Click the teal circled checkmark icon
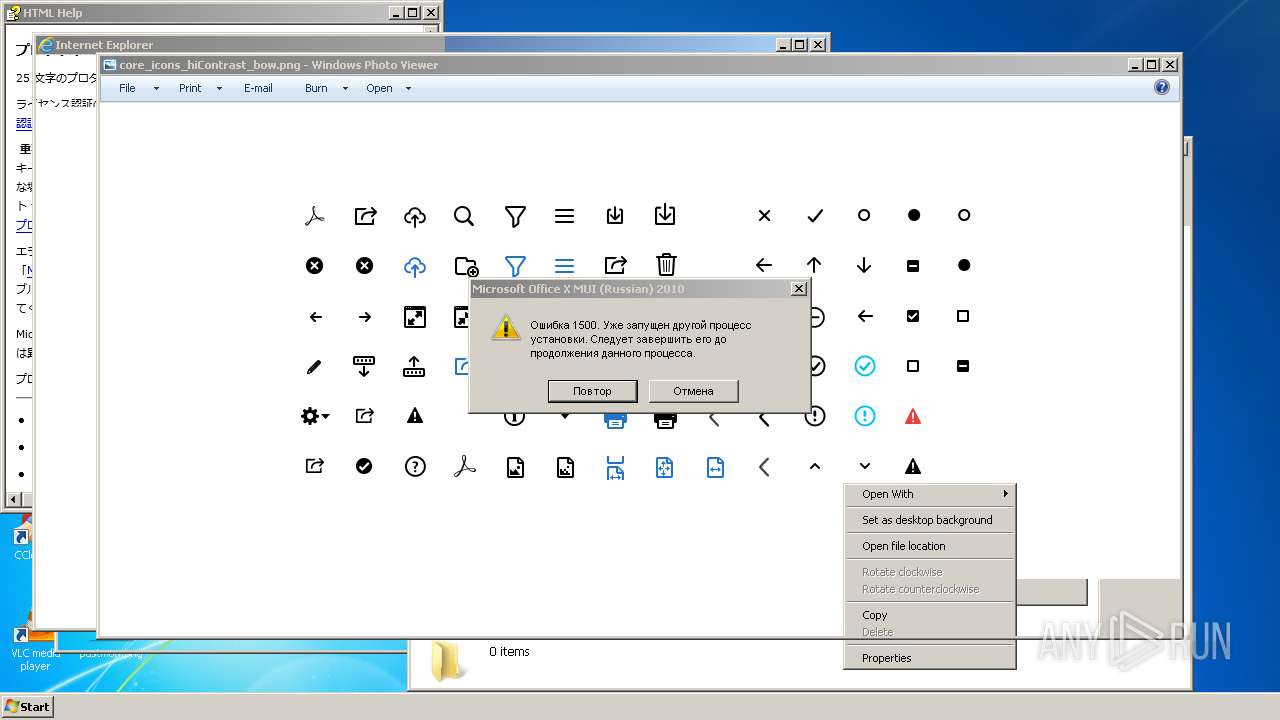Image resolution: width=1280 pixels, height=720 pixels. tap(865, 366)
